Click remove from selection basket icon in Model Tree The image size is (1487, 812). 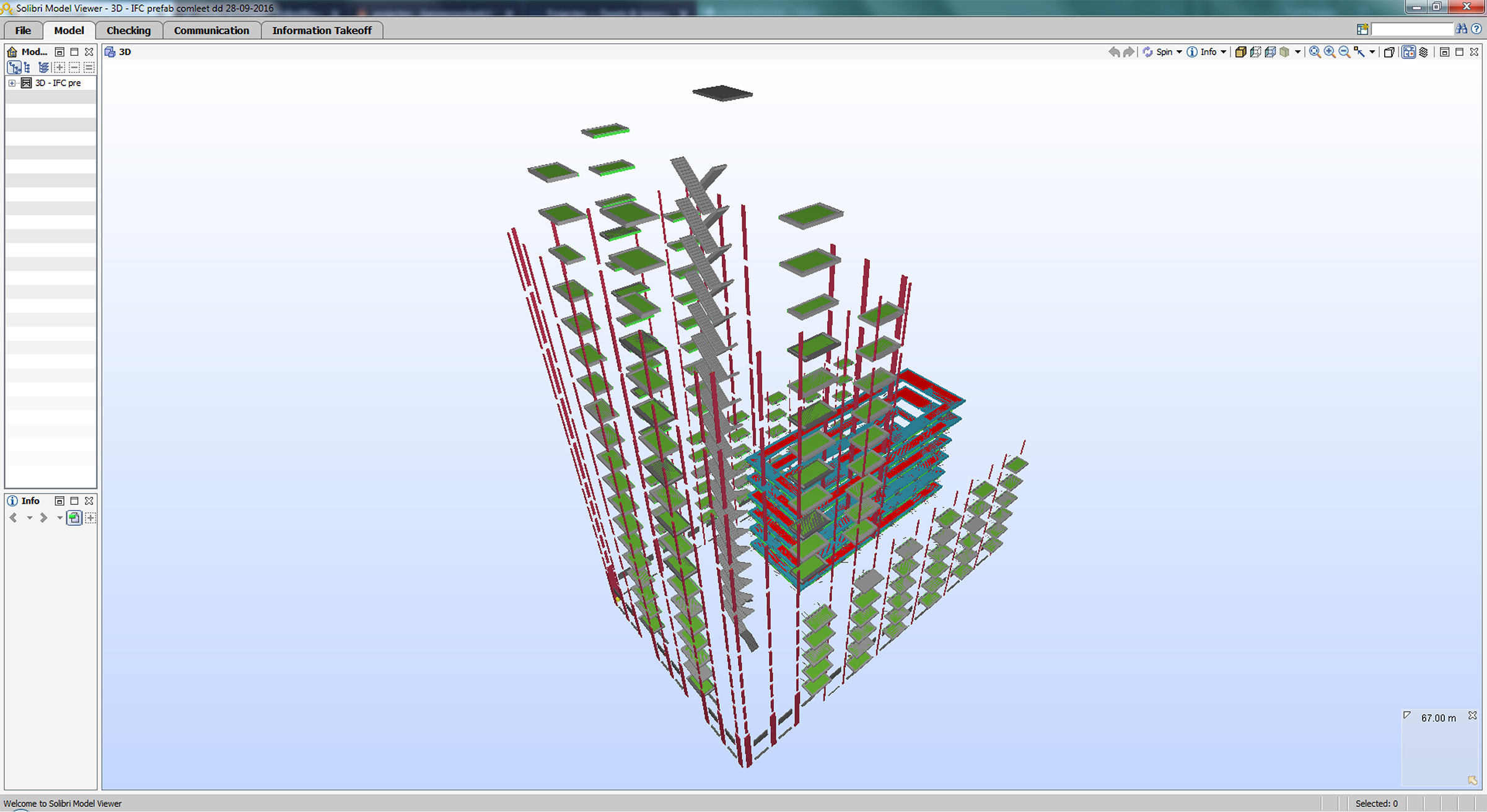point(74,67)
